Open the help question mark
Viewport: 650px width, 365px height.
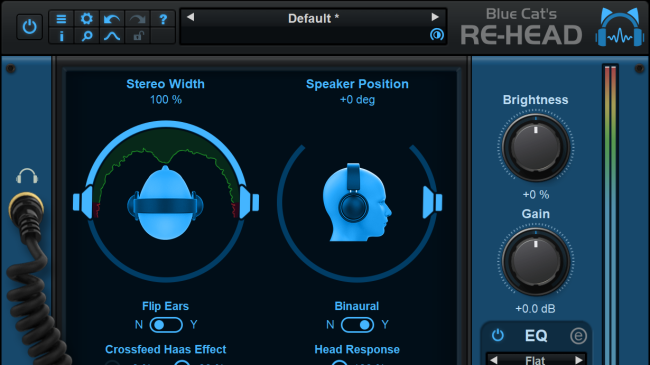click(163, 19)
